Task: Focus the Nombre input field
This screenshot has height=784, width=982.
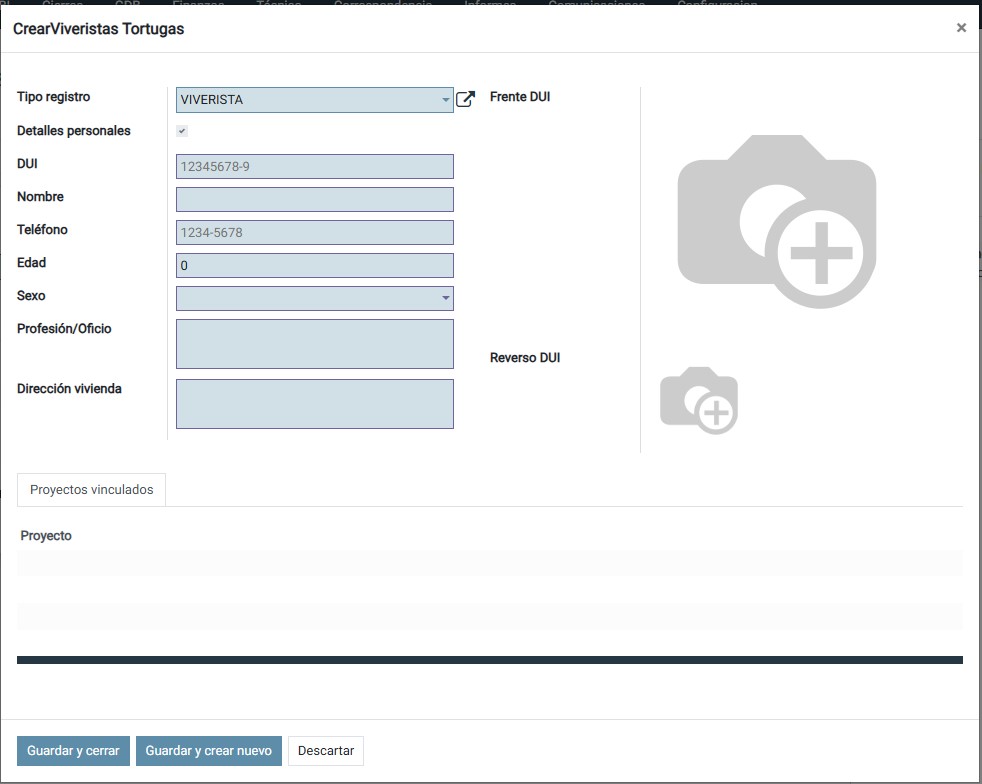Action: (x=314, y=199)
